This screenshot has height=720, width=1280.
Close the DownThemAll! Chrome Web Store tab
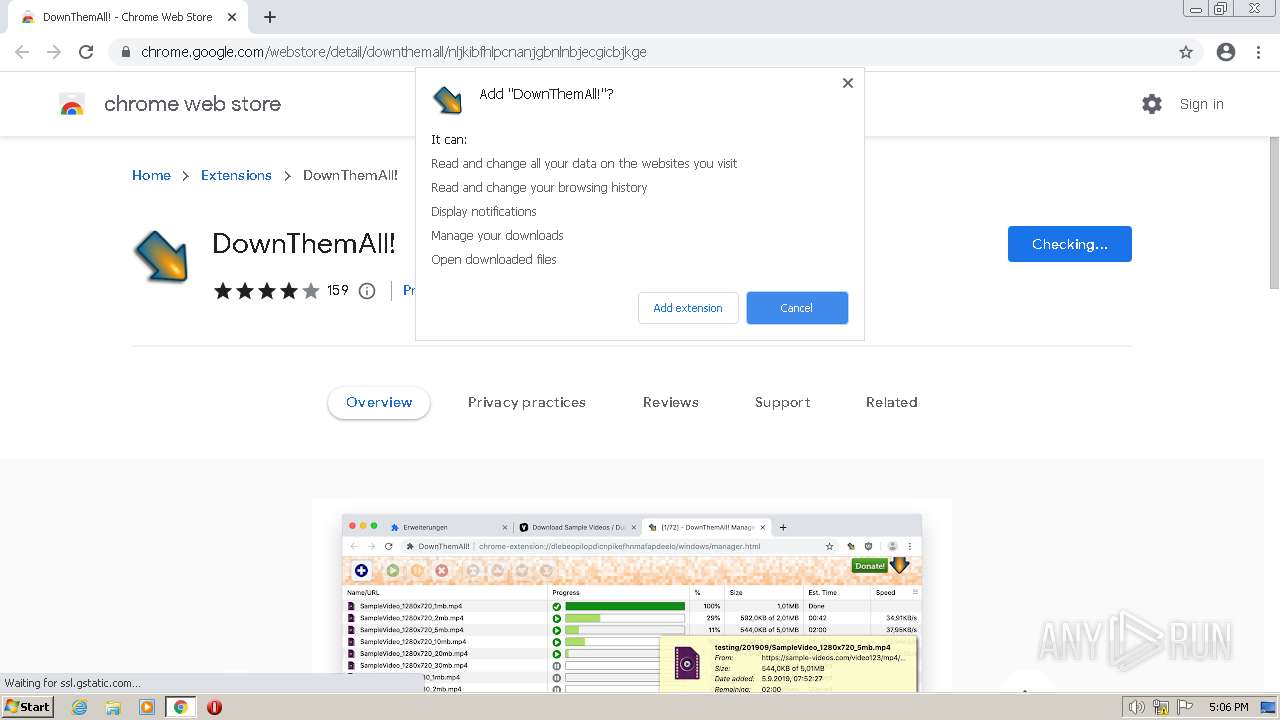click(232, 17)
